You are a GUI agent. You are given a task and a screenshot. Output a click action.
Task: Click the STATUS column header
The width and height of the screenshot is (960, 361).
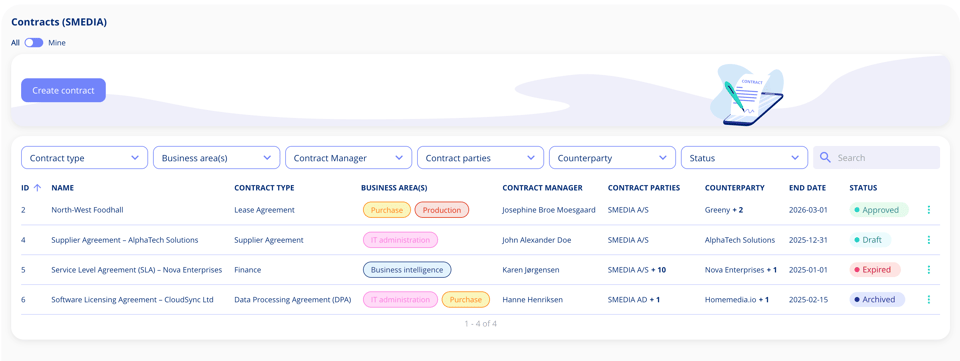click(863, 188)
